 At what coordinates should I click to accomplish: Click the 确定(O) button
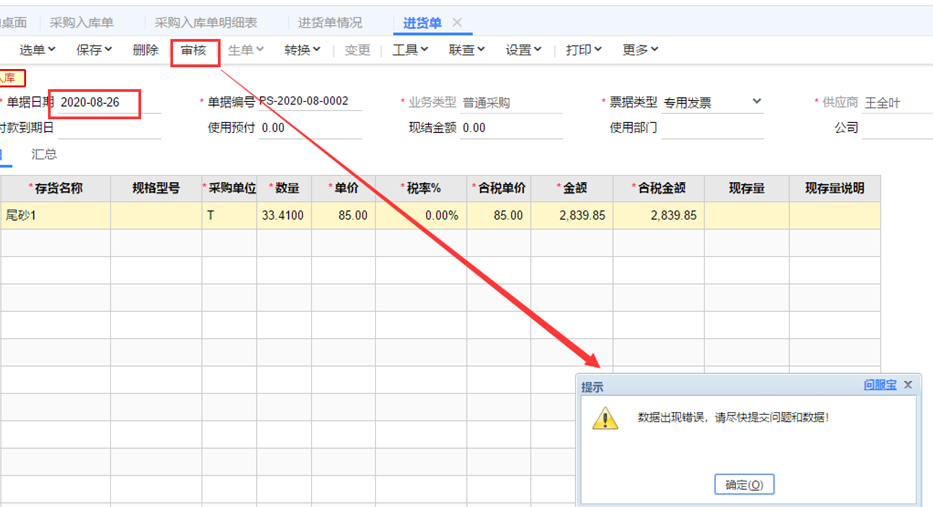click(x=744, y=484)
